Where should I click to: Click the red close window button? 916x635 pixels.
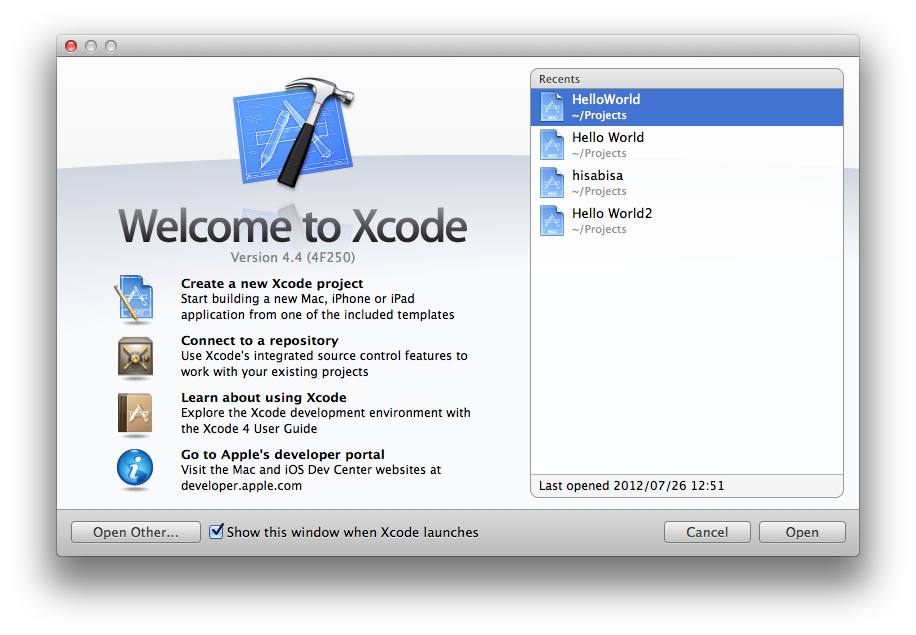pos(71,46)
